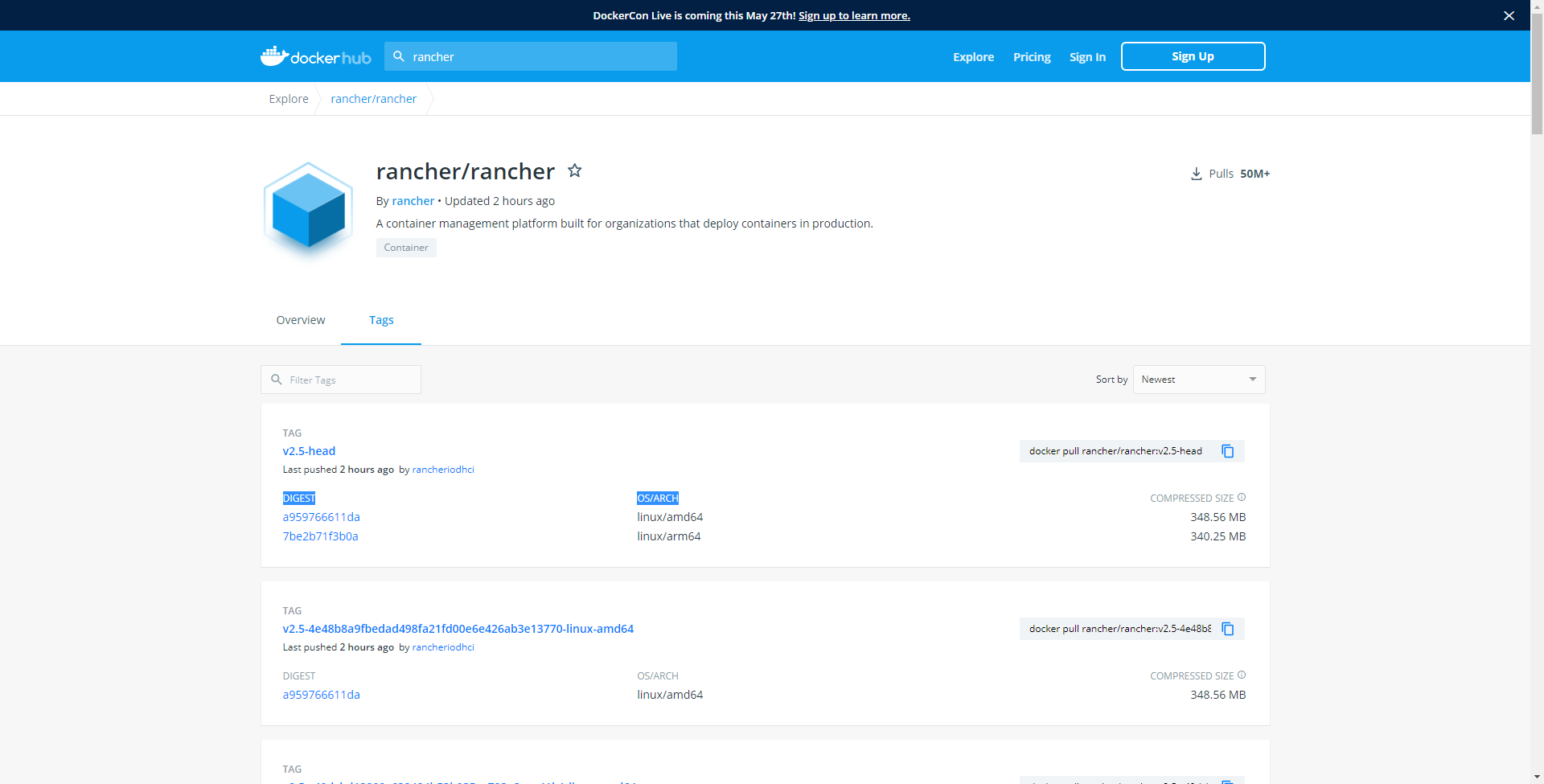
Task: Copy the pull command for the amd64 tag
Action: [x=1226, y=629]
